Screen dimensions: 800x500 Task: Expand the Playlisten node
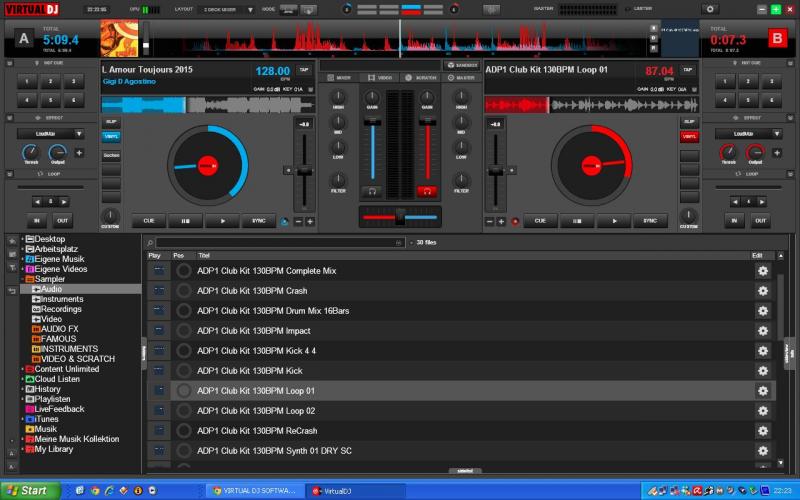click(x=22, y=399)
